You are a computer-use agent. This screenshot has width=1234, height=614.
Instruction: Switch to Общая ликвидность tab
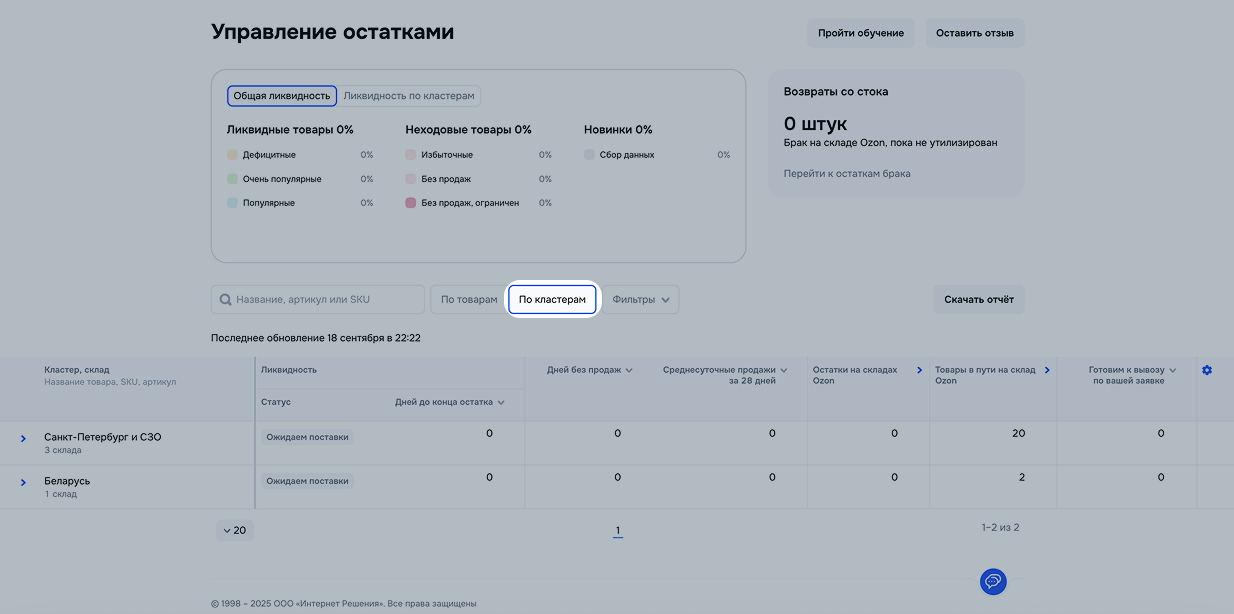click(282, 96)
